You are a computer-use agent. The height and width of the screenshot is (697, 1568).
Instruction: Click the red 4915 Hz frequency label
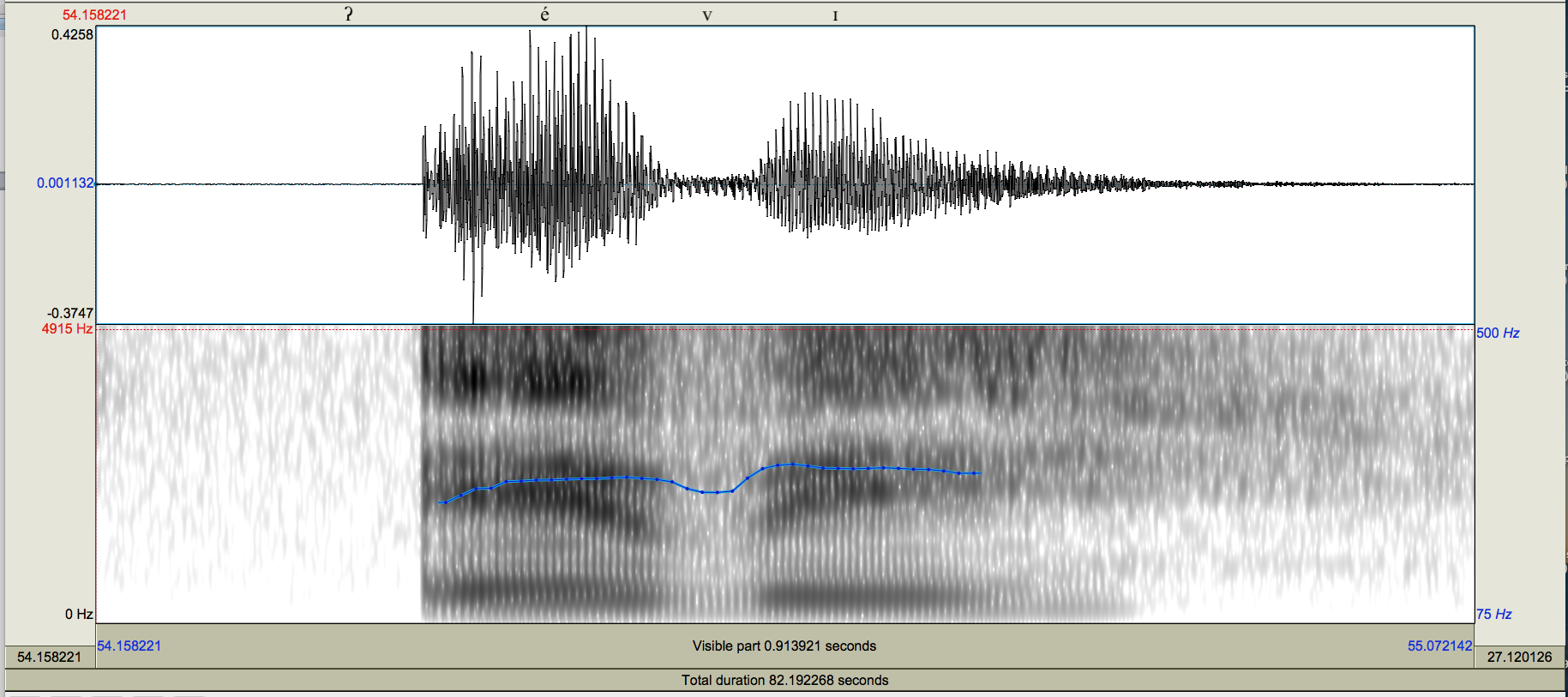(x=67, y=329)
